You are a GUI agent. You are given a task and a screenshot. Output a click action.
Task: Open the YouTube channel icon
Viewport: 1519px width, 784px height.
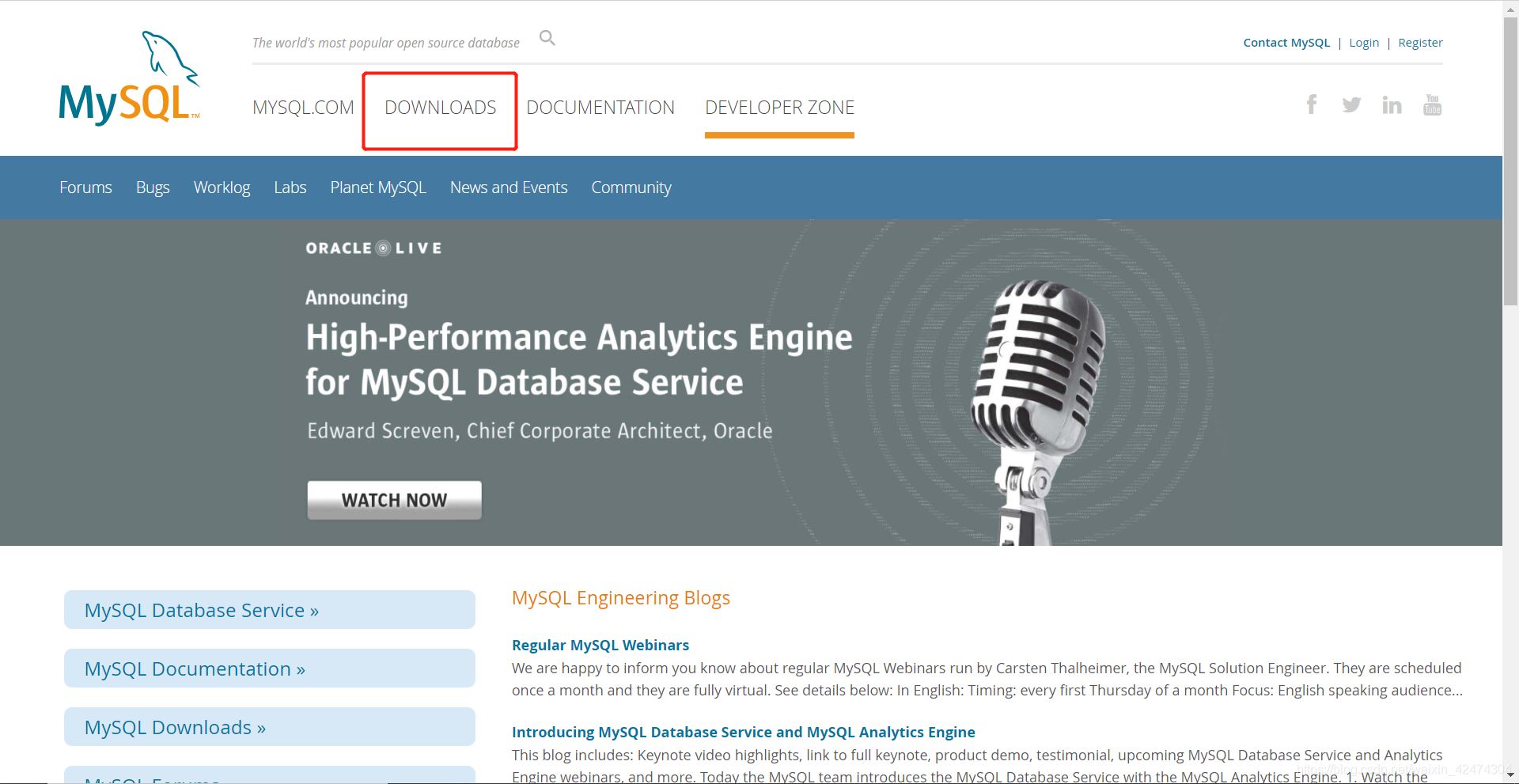(x=1433, y=104)
